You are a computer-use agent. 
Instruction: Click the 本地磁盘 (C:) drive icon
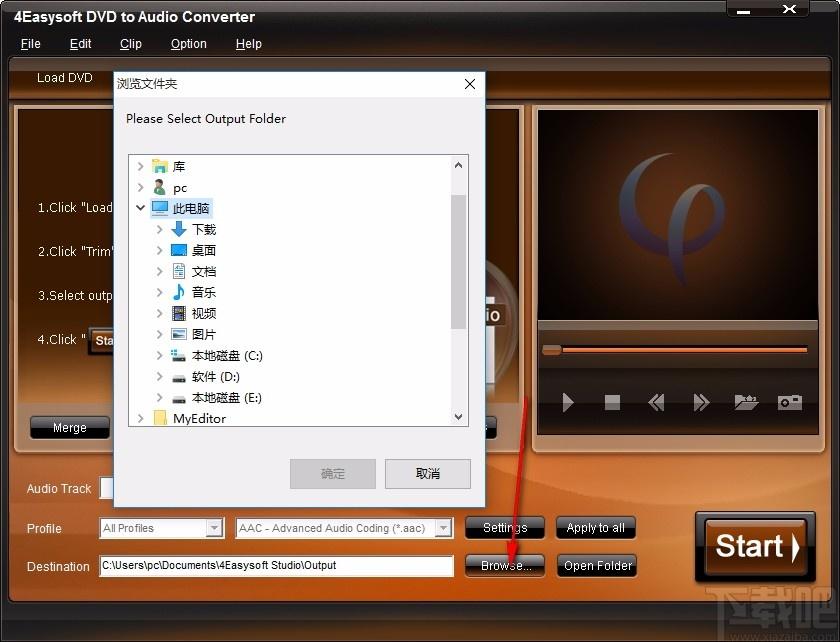(179, 355)
